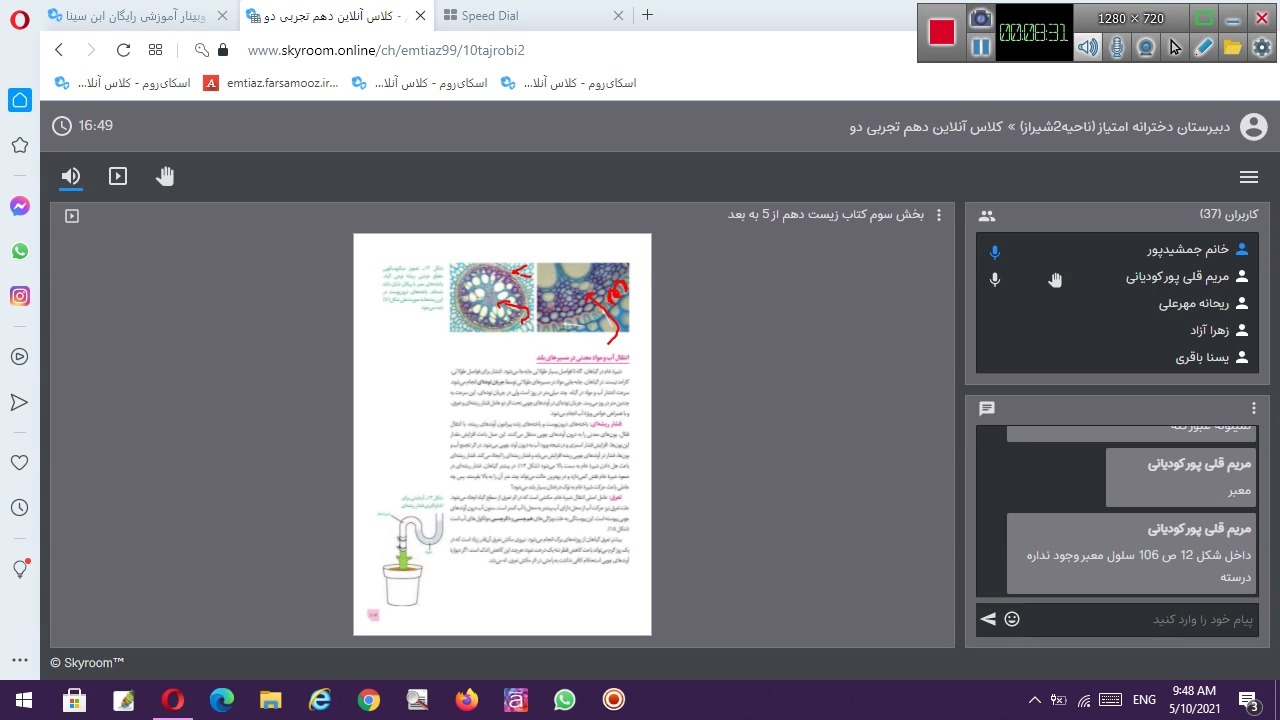
Task: Click the emoji picker in chat
Action: point(1012,619)
